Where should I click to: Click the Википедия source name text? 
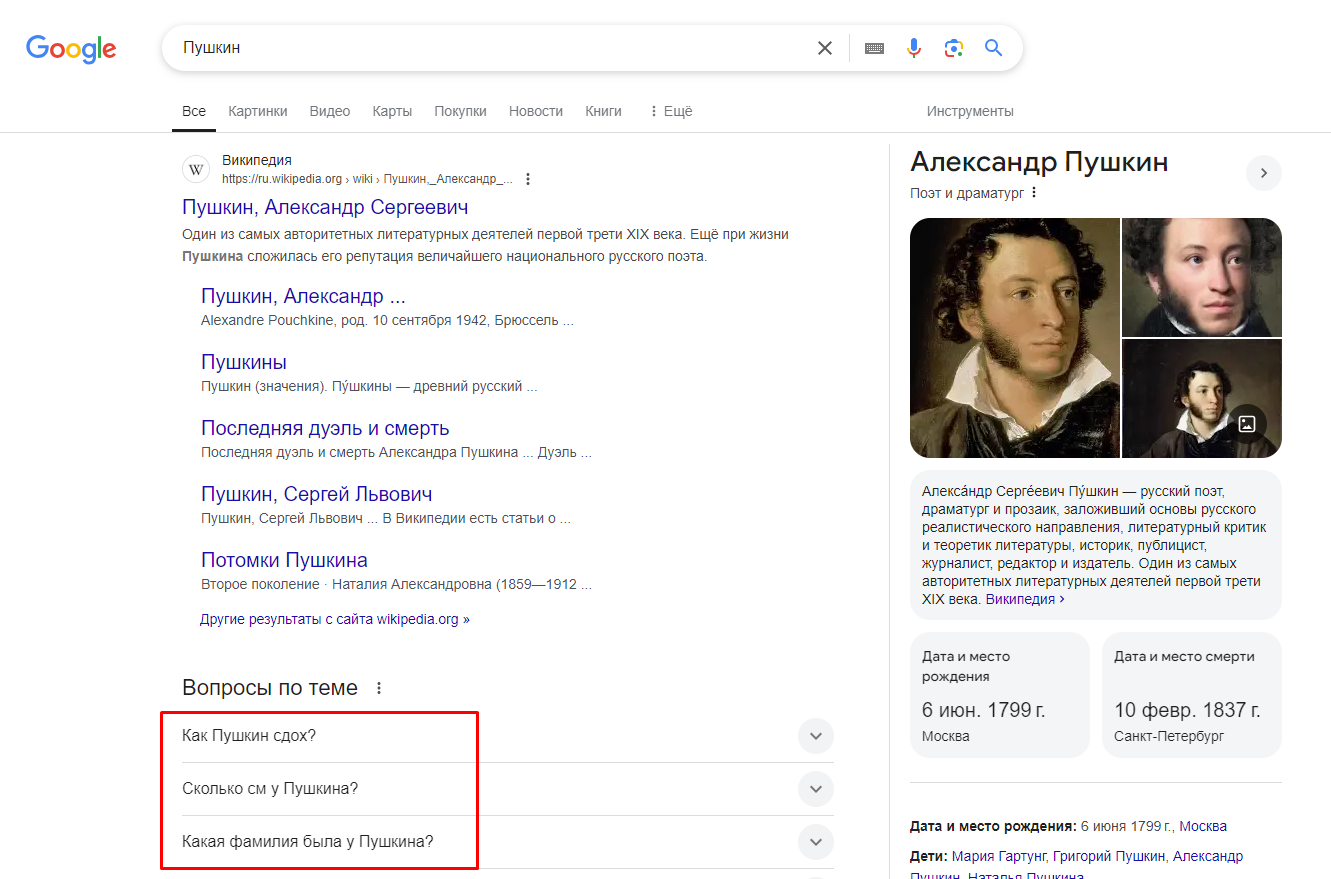tap(257, 160)
